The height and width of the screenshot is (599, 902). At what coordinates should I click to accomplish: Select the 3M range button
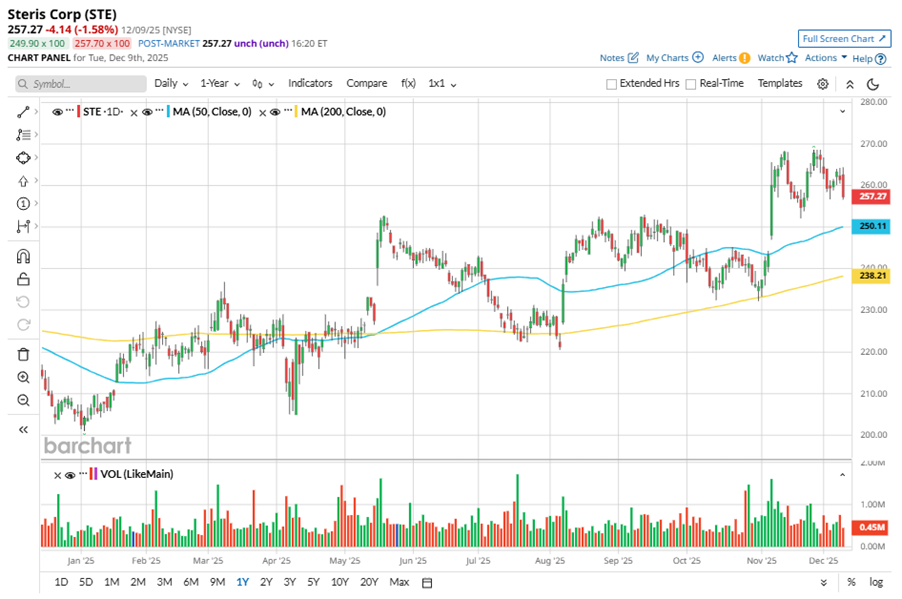[165, 582]
